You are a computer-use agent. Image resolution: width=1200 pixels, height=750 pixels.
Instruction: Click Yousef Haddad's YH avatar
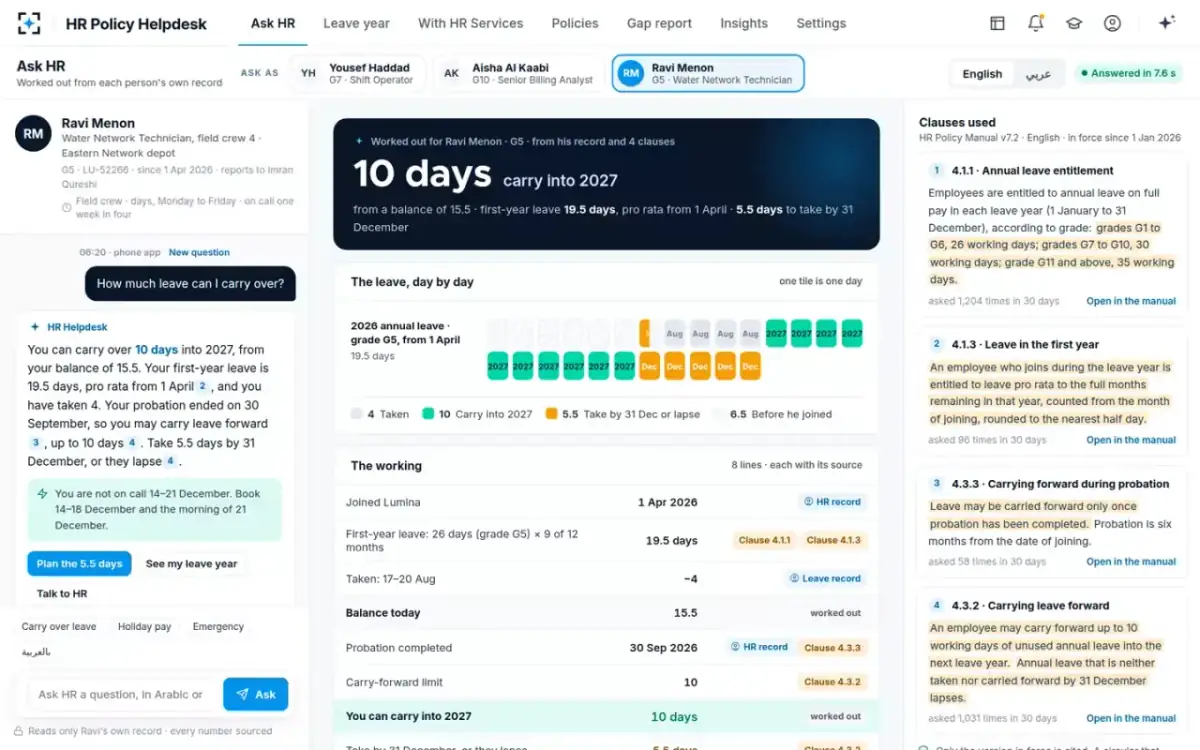click(x=309, y=73)
